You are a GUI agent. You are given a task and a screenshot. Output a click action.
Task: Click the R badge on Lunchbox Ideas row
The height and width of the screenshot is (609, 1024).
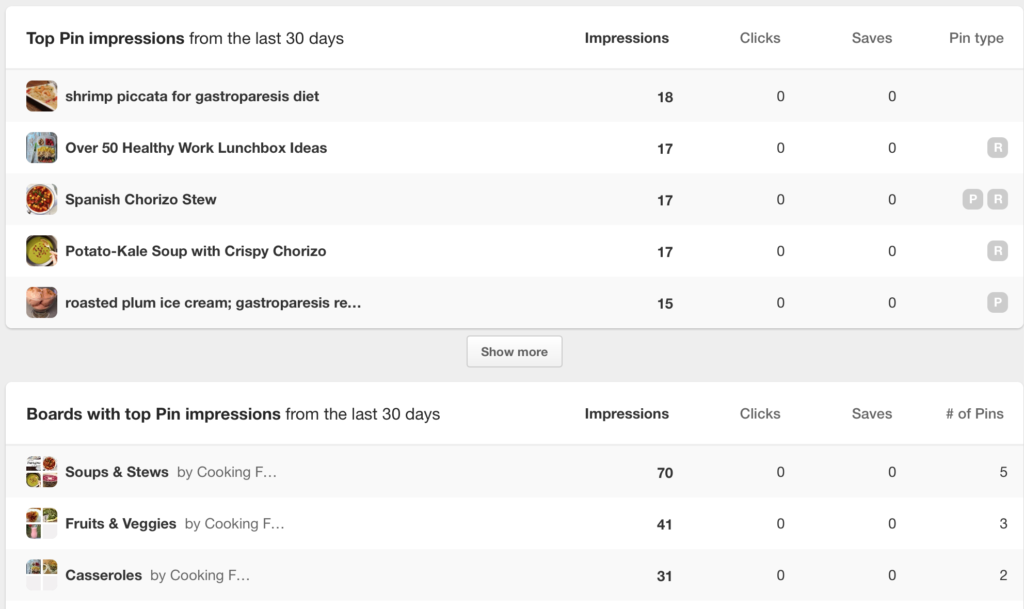996,148
